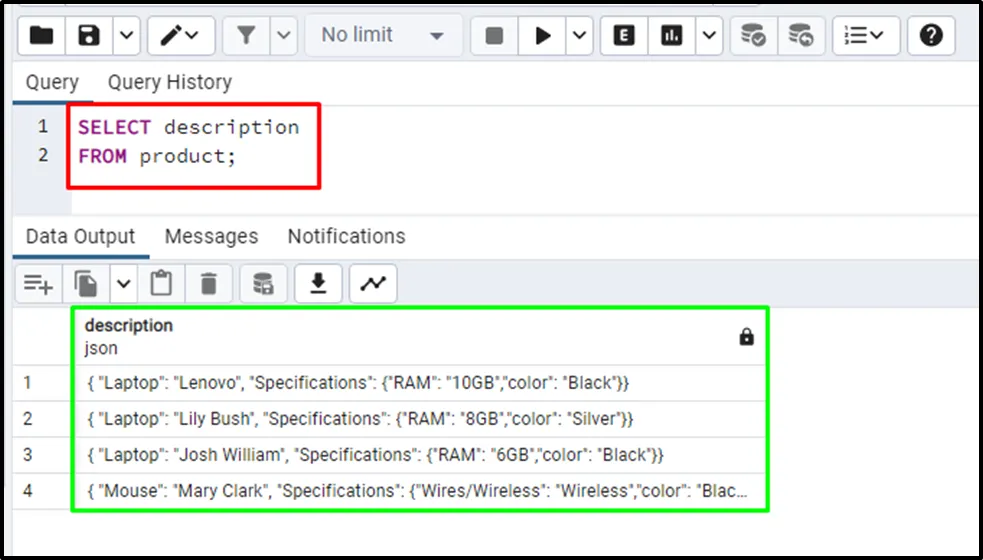The image size is (983, 560).
Task: Download results using the download arrow icon
Action: 318,284
